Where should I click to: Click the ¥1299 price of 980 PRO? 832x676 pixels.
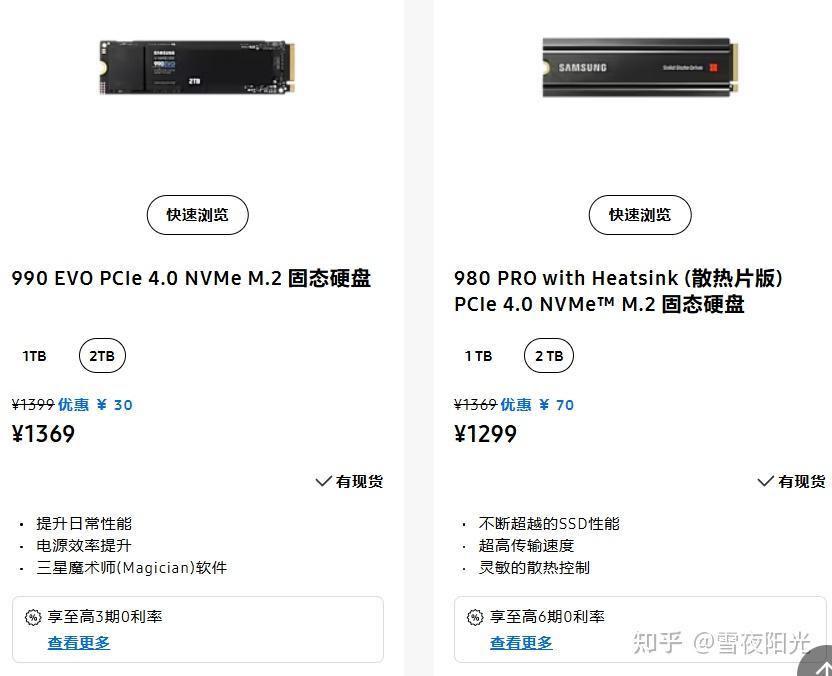tap(485, 434)
